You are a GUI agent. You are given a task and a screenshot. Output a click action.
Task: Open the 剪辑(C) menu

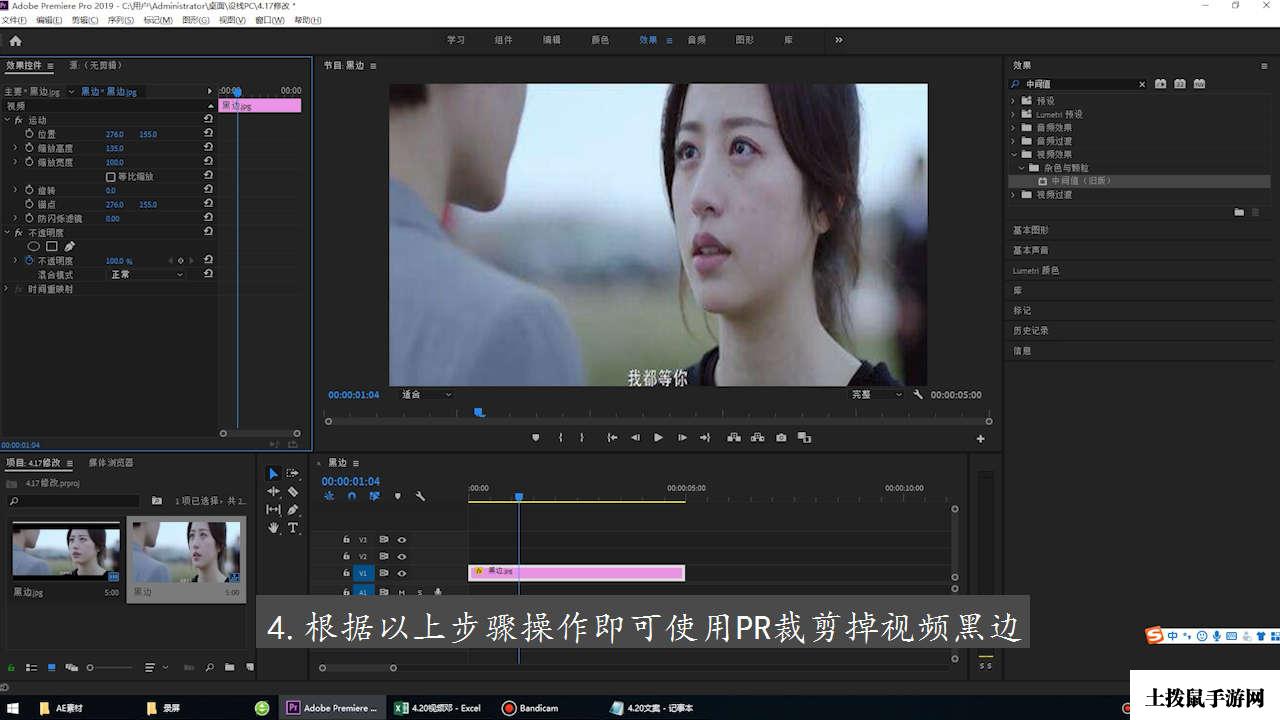[84, 20]
